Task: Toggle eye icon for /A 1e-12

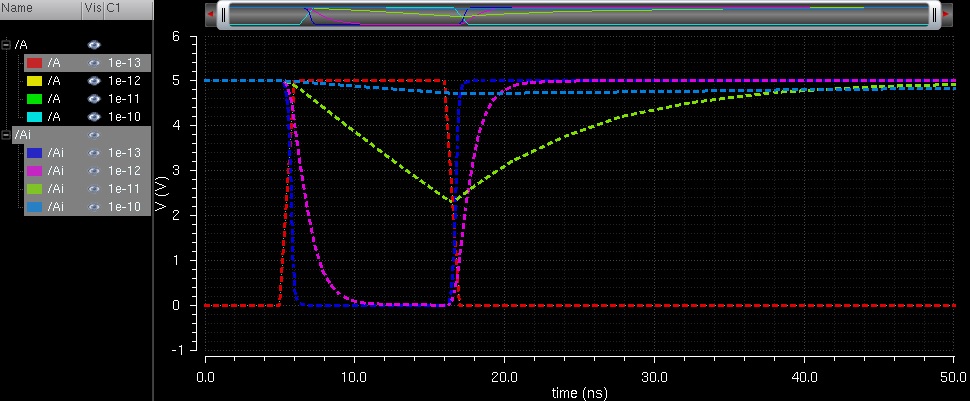Action: click(x=94, y=81)
